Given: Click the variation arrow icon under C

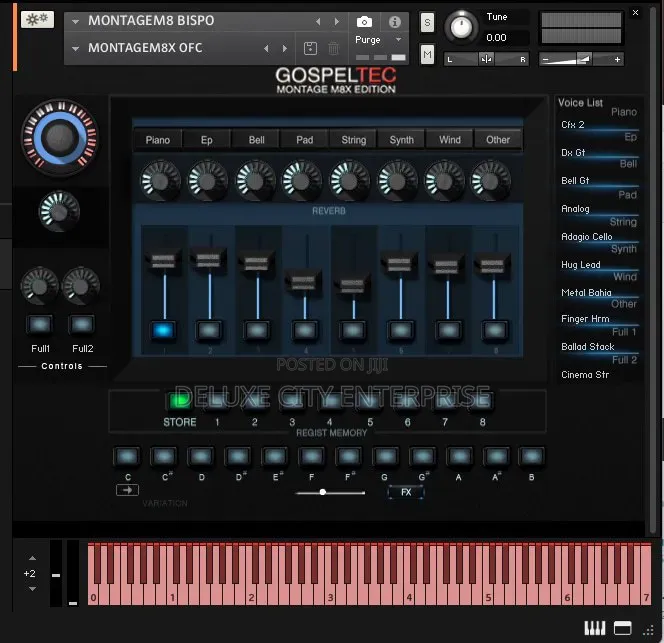Looking at the screenshot, I should pyautogui.click(x=127, y=490).
